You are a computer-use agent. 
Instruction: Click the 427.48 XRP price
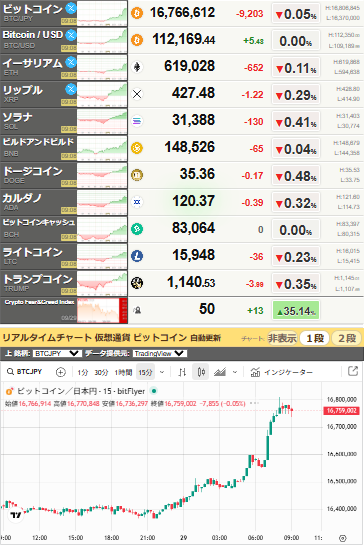click(x=194, y=93)
